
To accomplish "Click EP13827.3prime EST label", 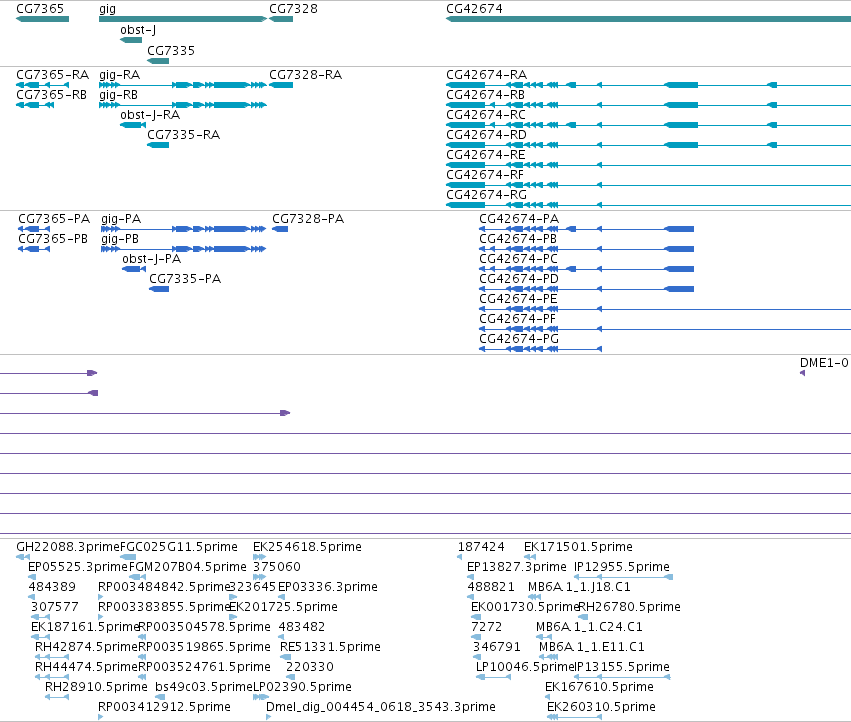I will tap(517, 567).
